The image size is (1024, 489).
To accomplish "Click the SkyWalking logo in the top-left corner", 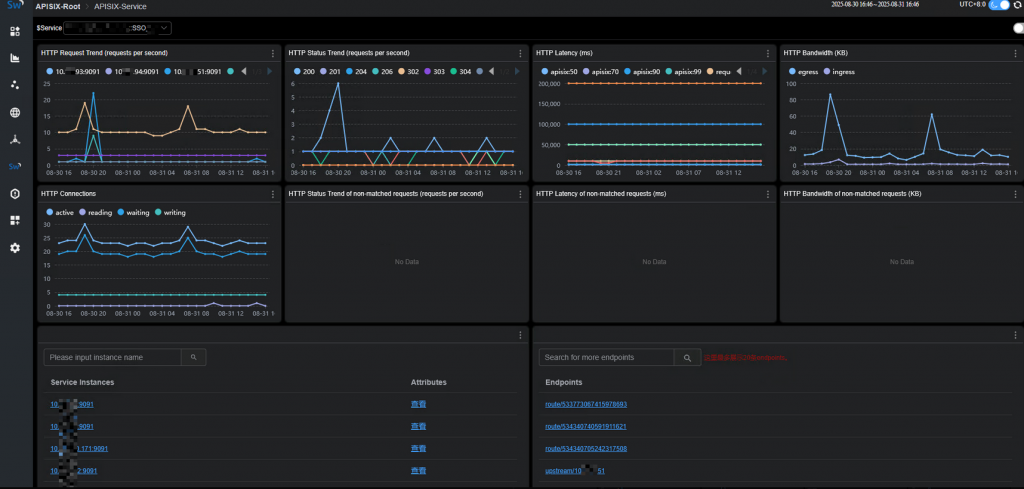I will pos(14,5).
